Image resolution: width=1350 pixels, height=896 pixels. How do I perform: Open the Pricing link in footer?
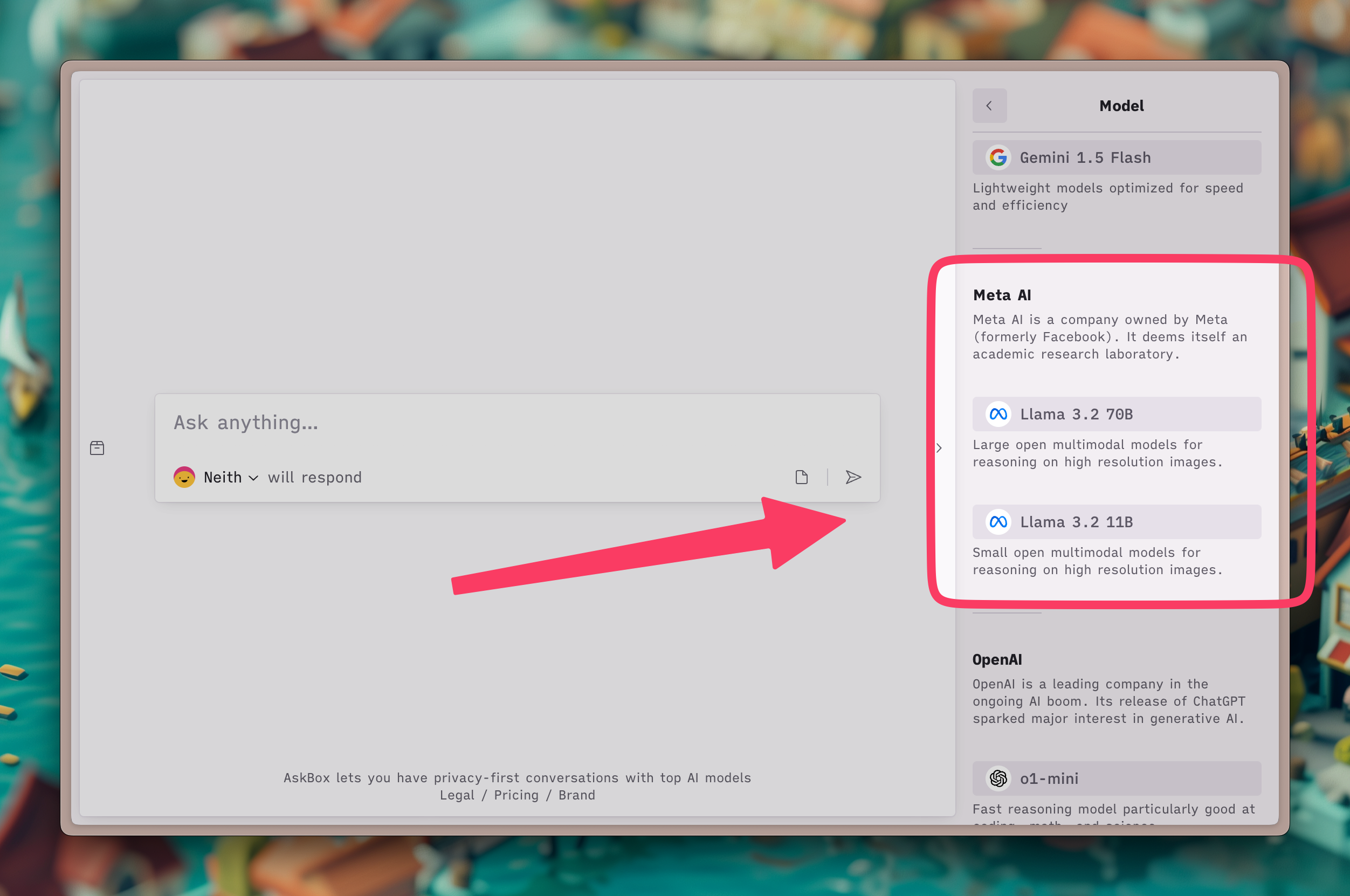tap(516, 795)
